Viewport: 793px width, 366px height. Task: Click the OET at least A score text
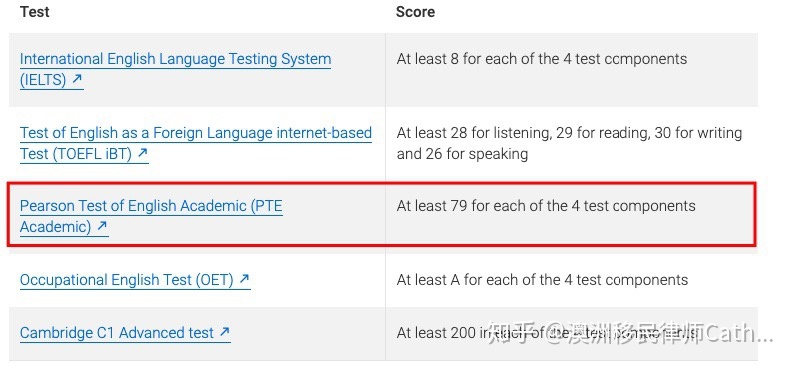pyautogui.click(x=542, y=280)
